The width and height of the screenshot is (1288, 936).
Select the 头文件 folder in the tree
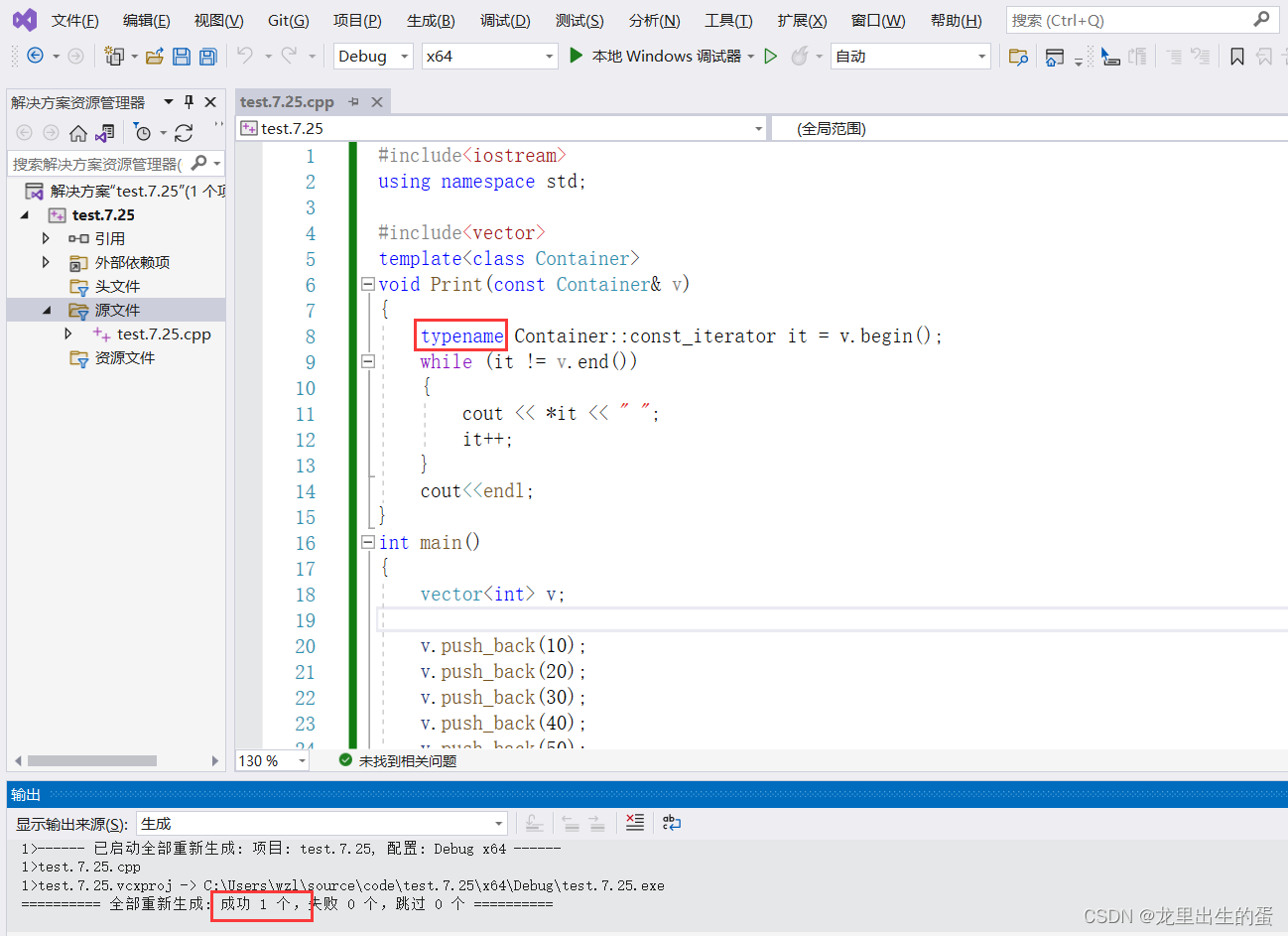(117, 286)
